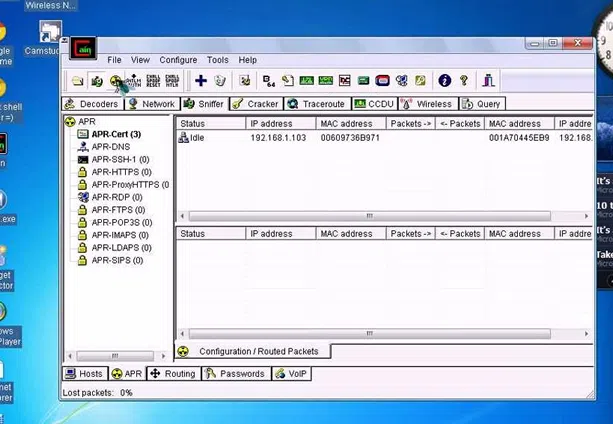
Task: Switch to the Cracker tab
Action: (256, 104)
